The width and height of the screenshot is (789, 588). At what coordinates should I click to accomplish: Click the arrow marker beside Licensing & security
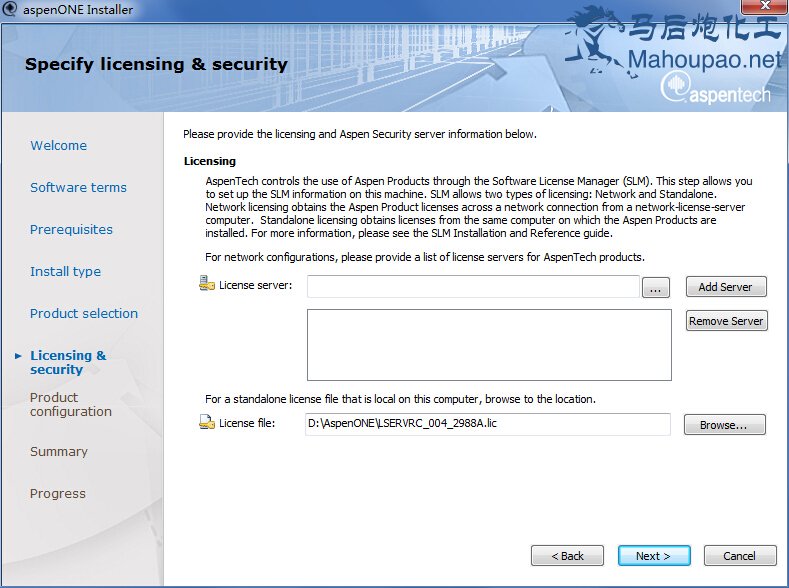point(18,356)
